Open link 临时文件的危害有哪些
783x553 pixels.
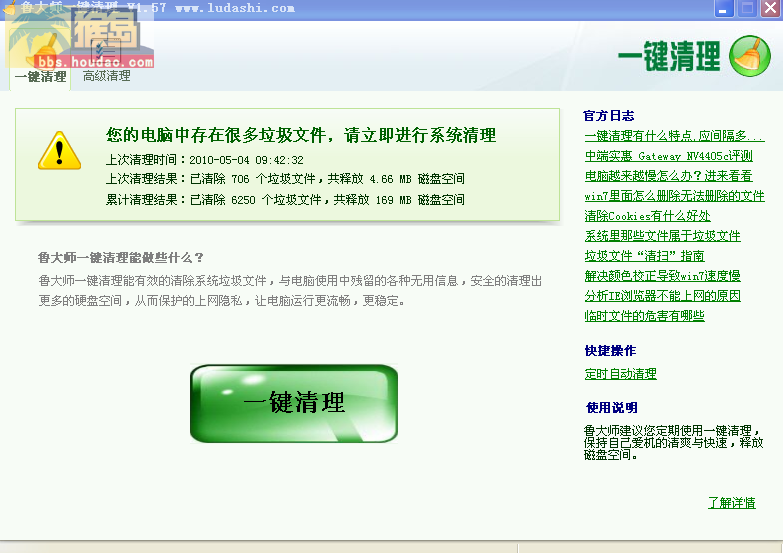pos(645,316)
